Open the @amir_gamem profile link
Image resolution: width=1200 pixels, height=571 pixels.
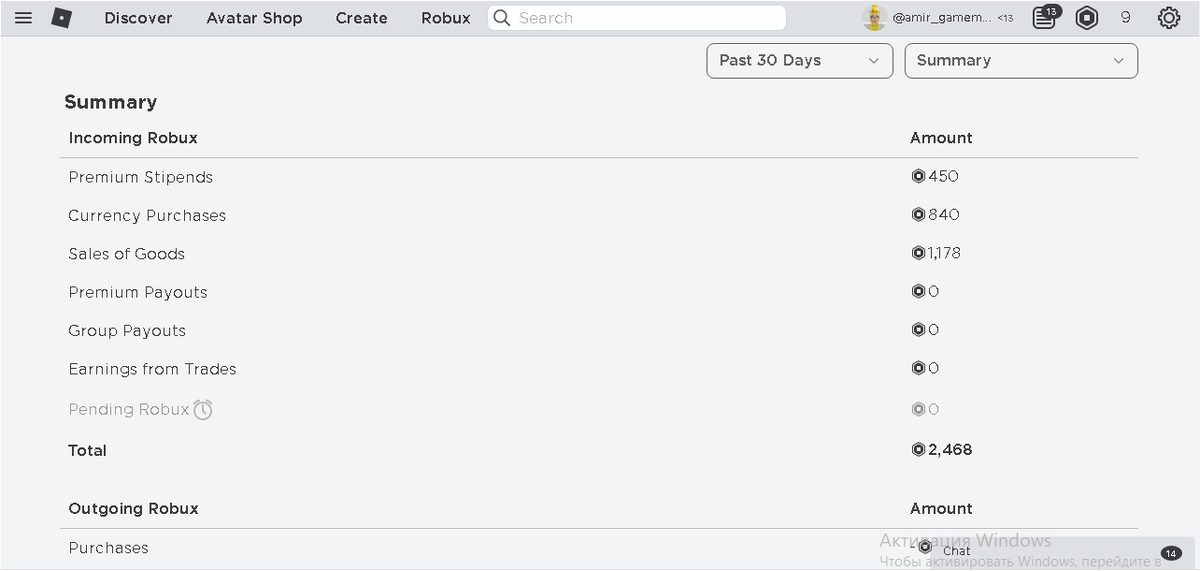(941, 18)
